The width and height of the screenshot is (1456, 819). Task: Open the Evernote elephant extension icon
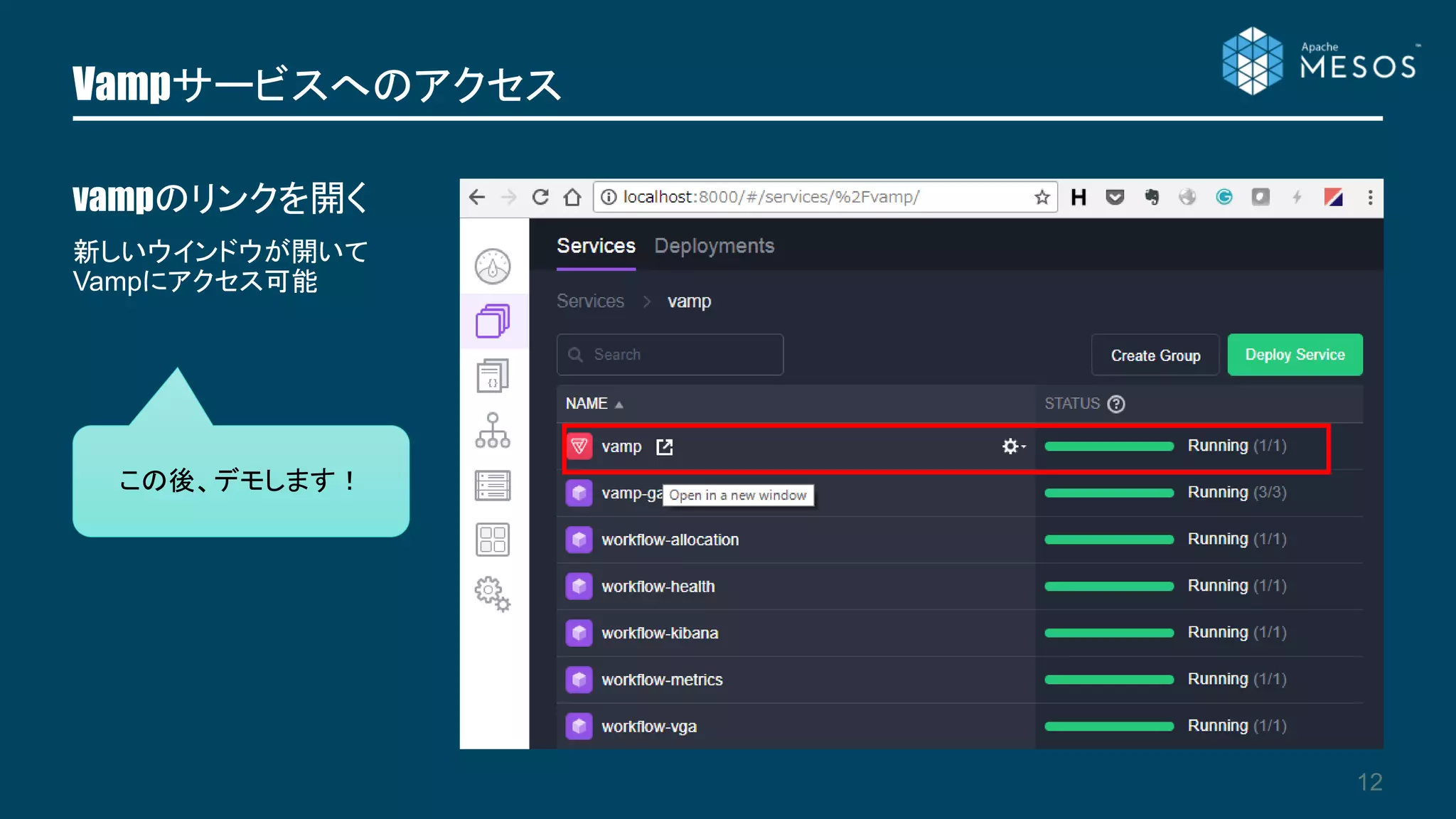point(1152,197)
